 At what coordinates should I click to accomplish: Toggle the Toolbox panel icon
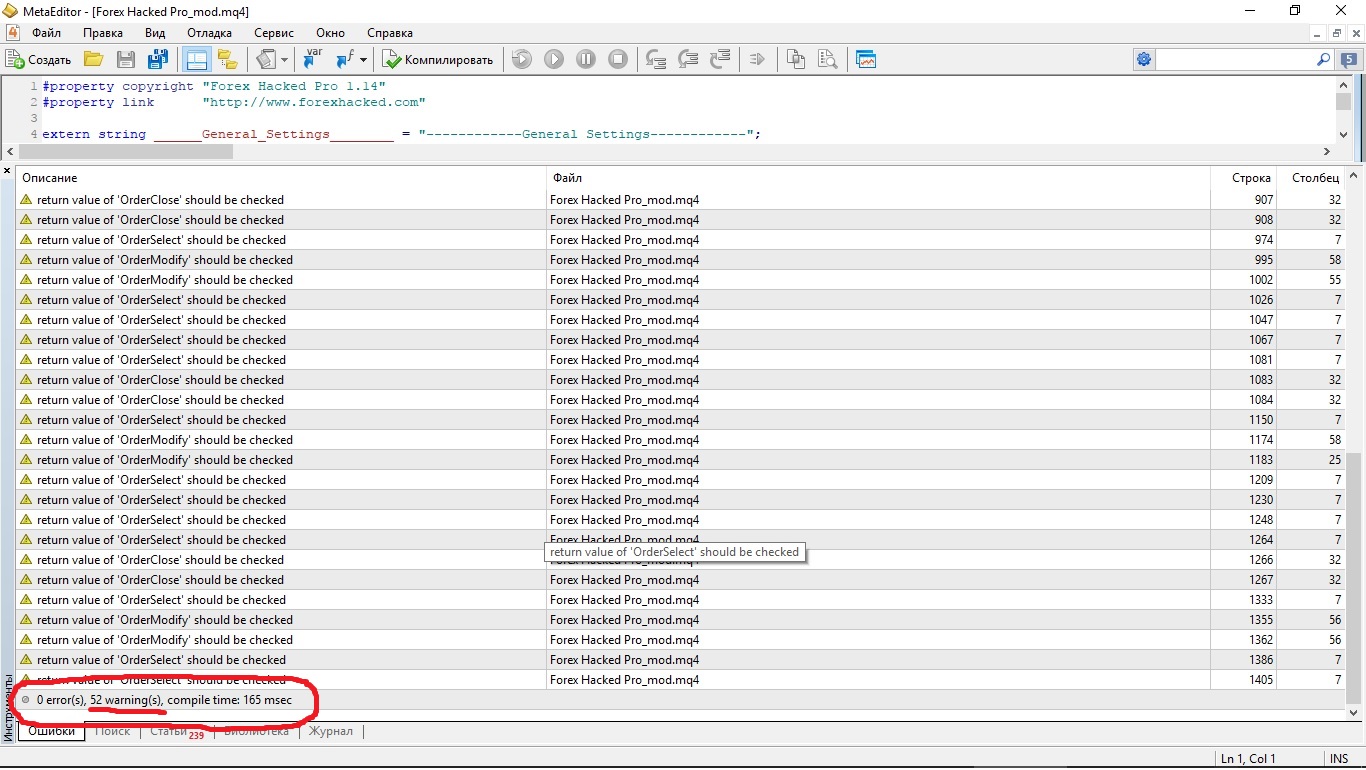click(x=196, y=60)
